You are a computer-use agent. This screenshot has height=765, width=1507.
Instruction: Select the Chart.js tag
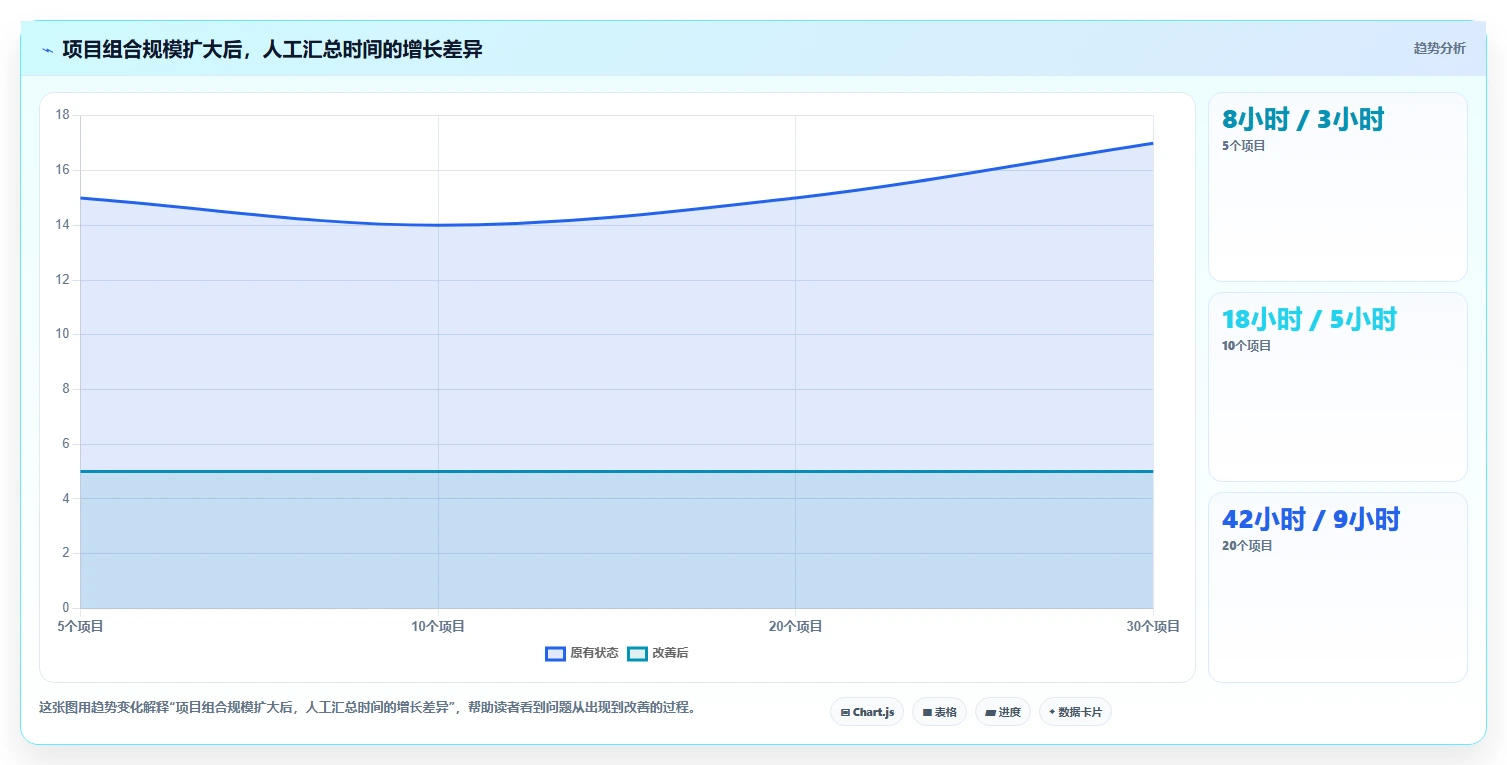point(867,712)
